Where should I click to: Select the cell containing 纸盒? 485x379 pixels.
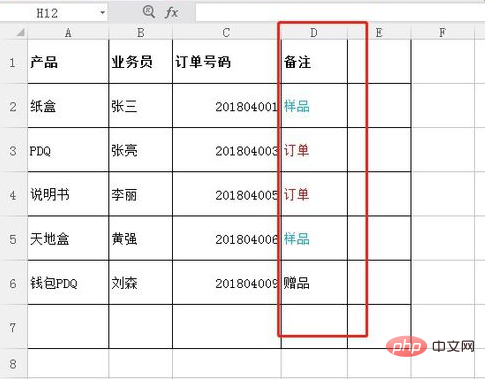pos(68,106)
